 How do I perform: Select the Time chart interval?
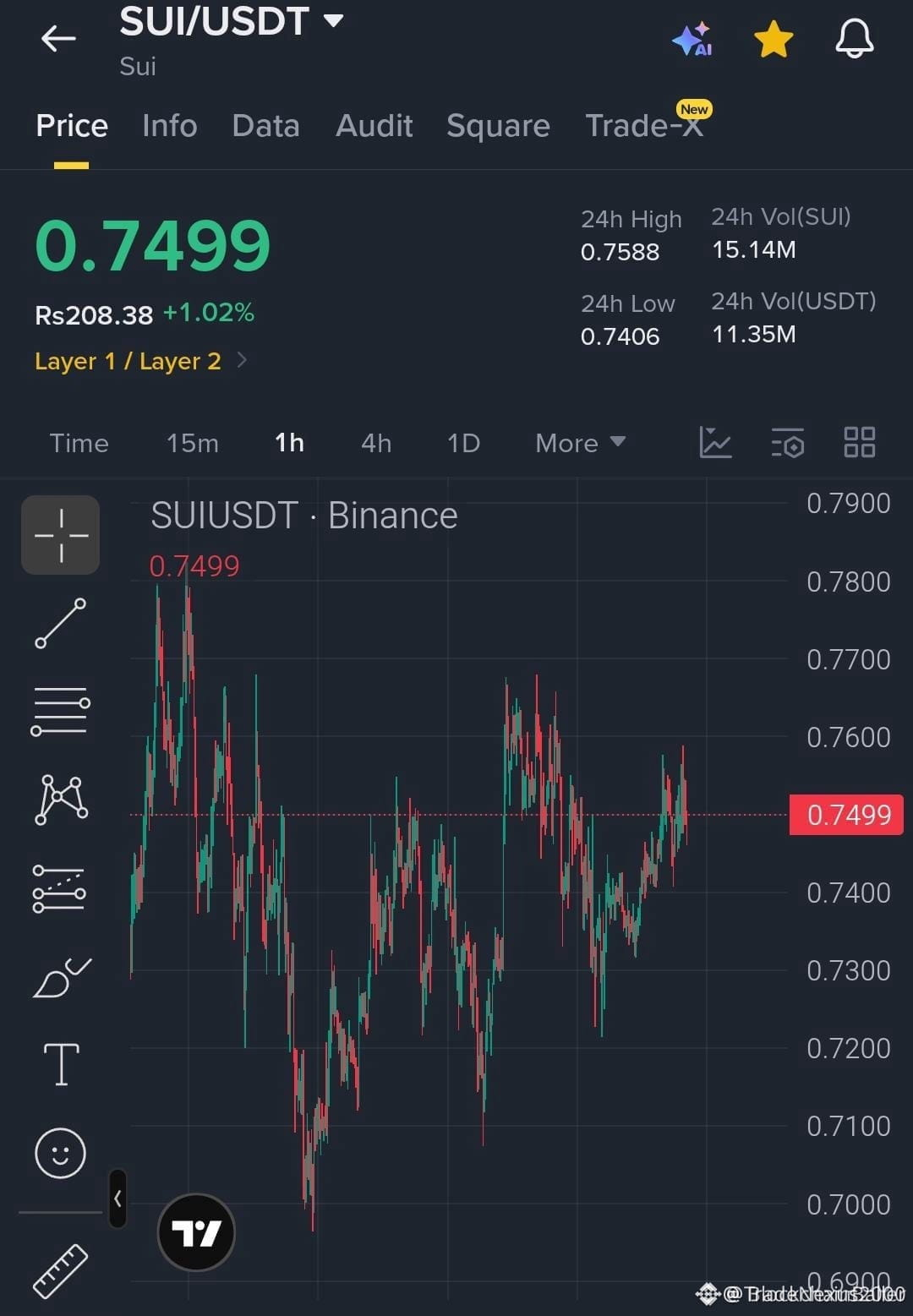pyautogui.click(x=79, y=443)
